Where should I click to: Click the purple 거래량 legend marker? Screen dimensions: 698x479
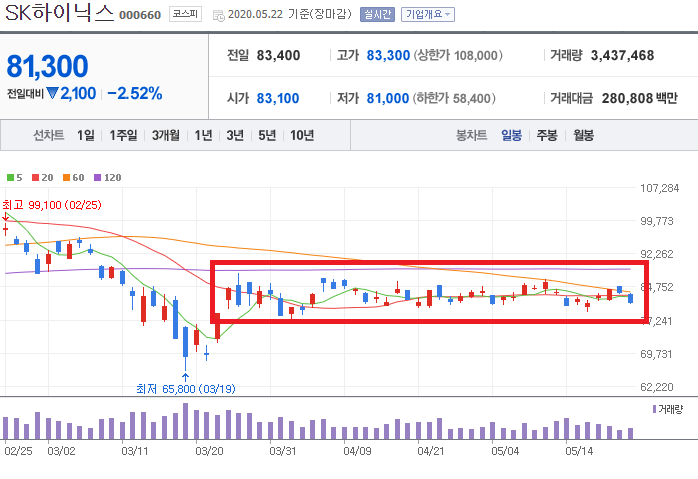(654, 409)
